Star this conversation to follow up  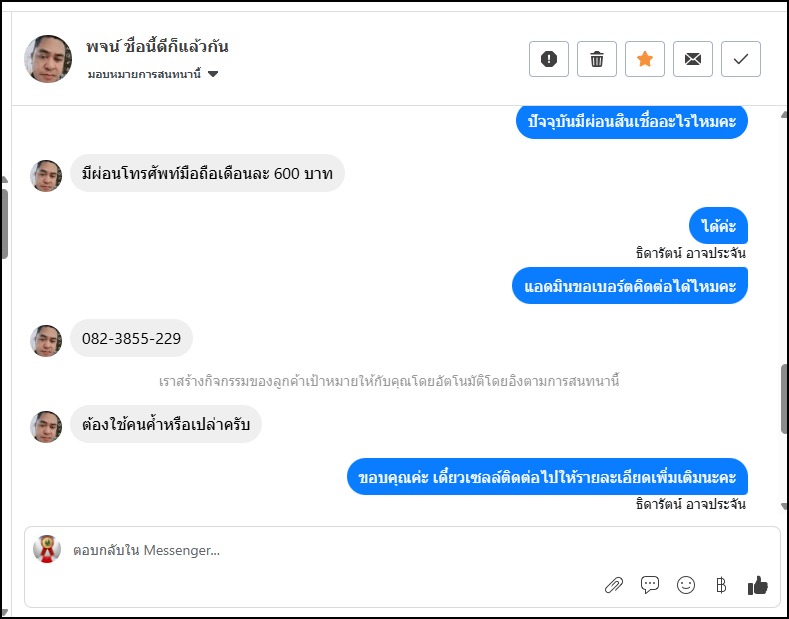tap(645, 59)
